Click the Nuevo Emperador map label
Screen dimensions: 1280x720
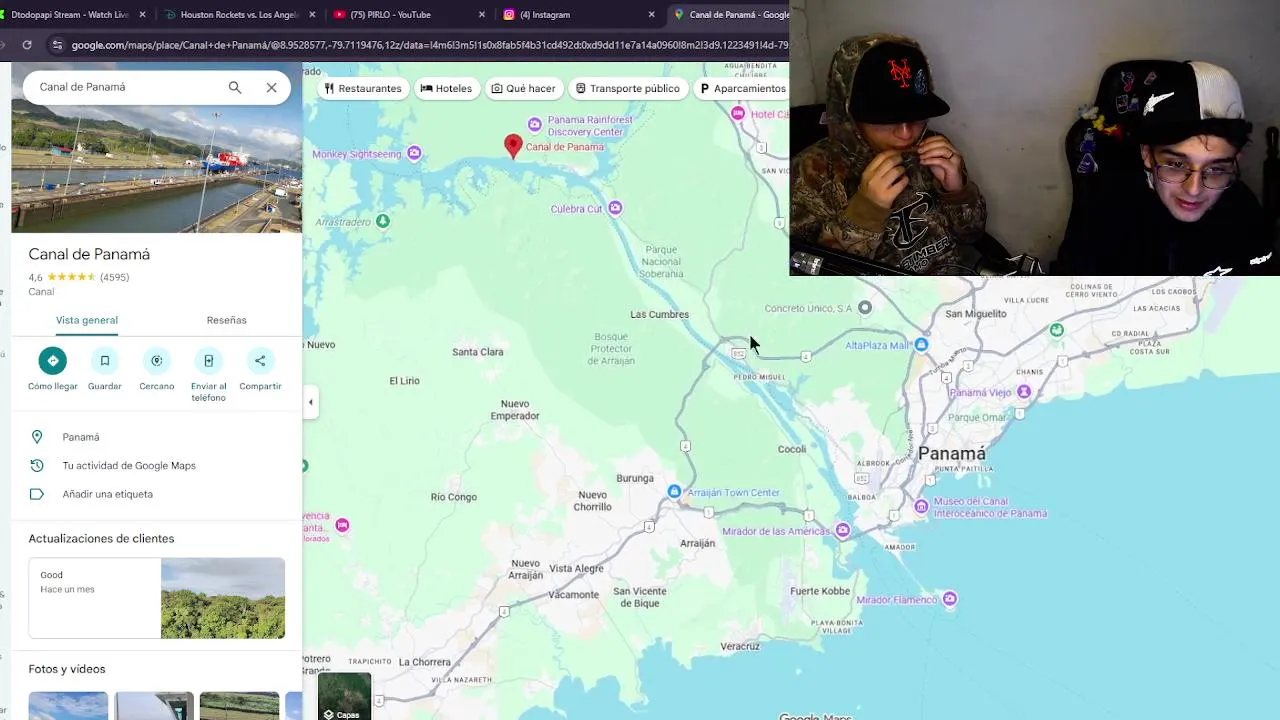(515, 410)
